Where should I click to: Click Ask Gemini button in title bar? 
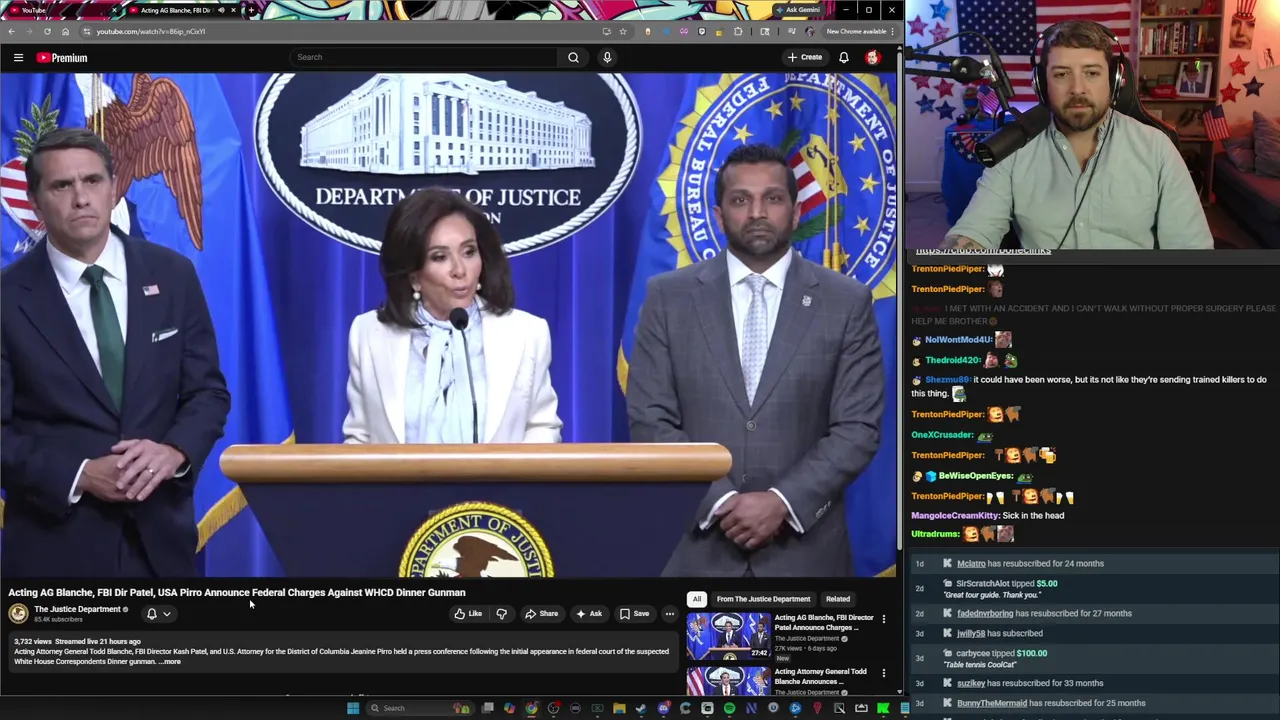point(797,10)
